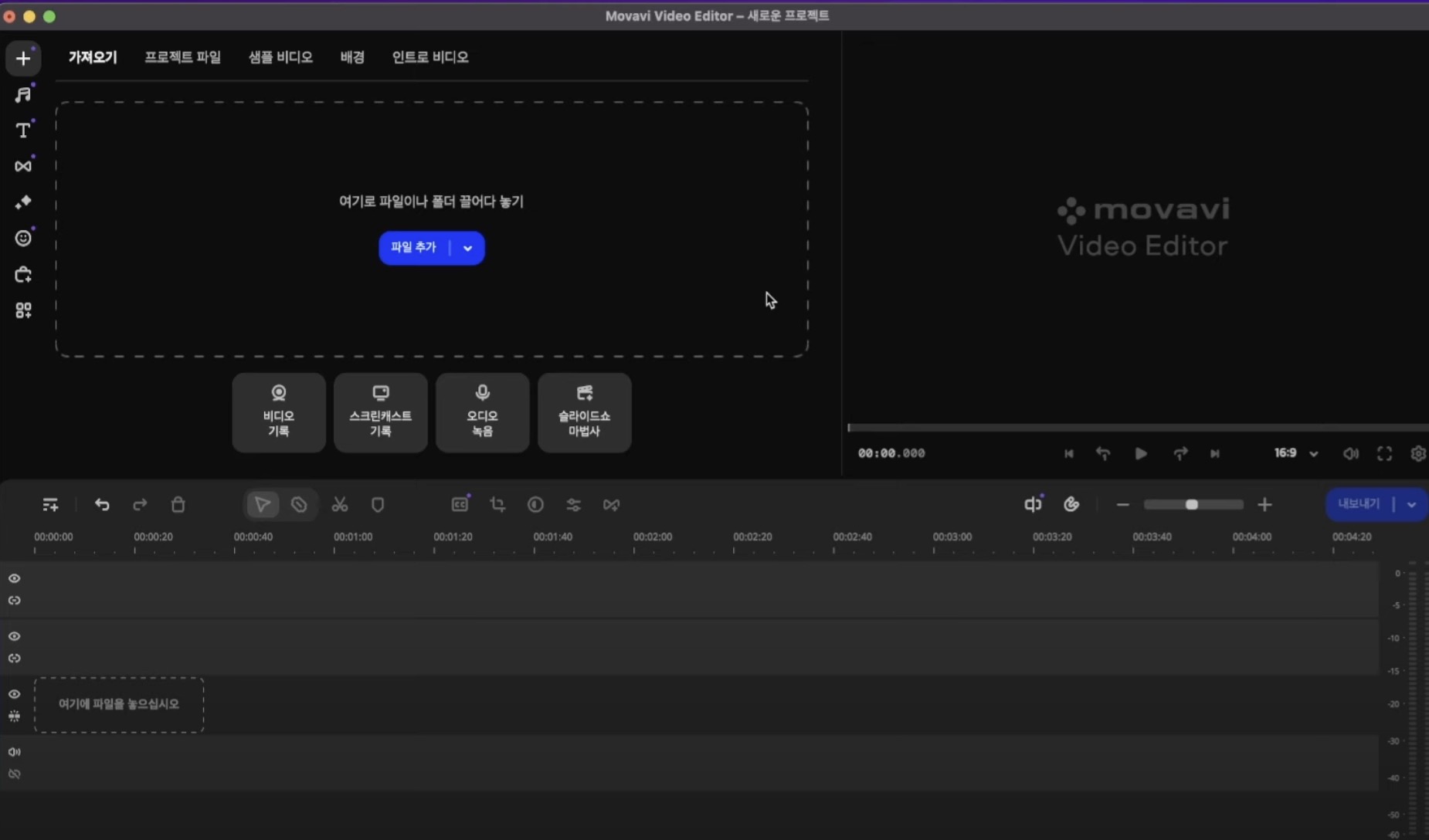Select the blade cut mode tool

pyautogui.click(x=299, y=505)
